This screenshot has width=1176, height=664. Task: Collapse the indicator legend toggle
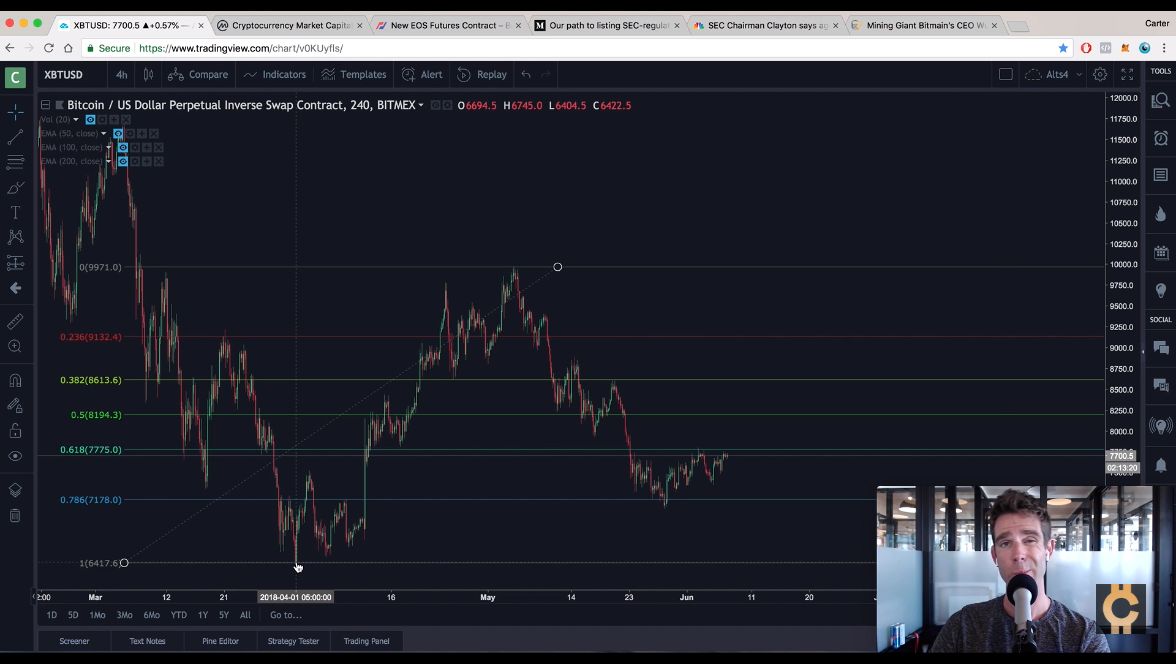45,105
